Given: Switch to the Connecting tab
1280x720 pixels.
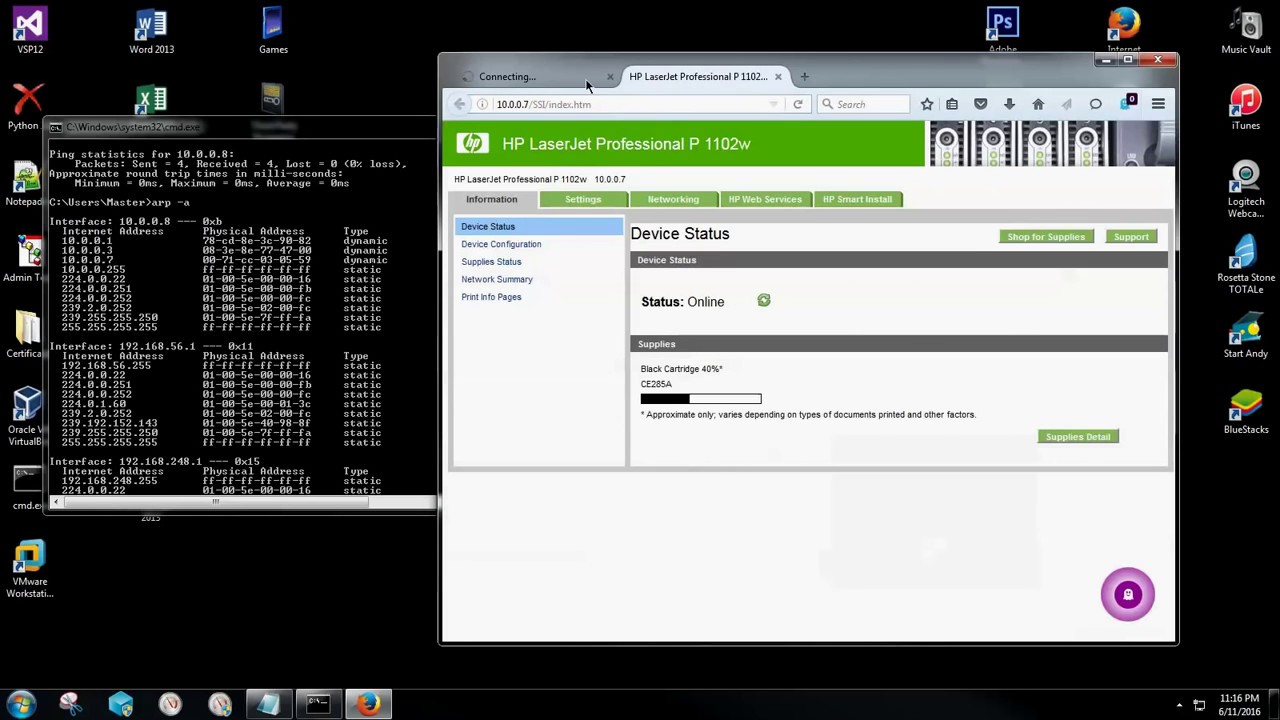Looking at the screenshot, I should point(530,77).
